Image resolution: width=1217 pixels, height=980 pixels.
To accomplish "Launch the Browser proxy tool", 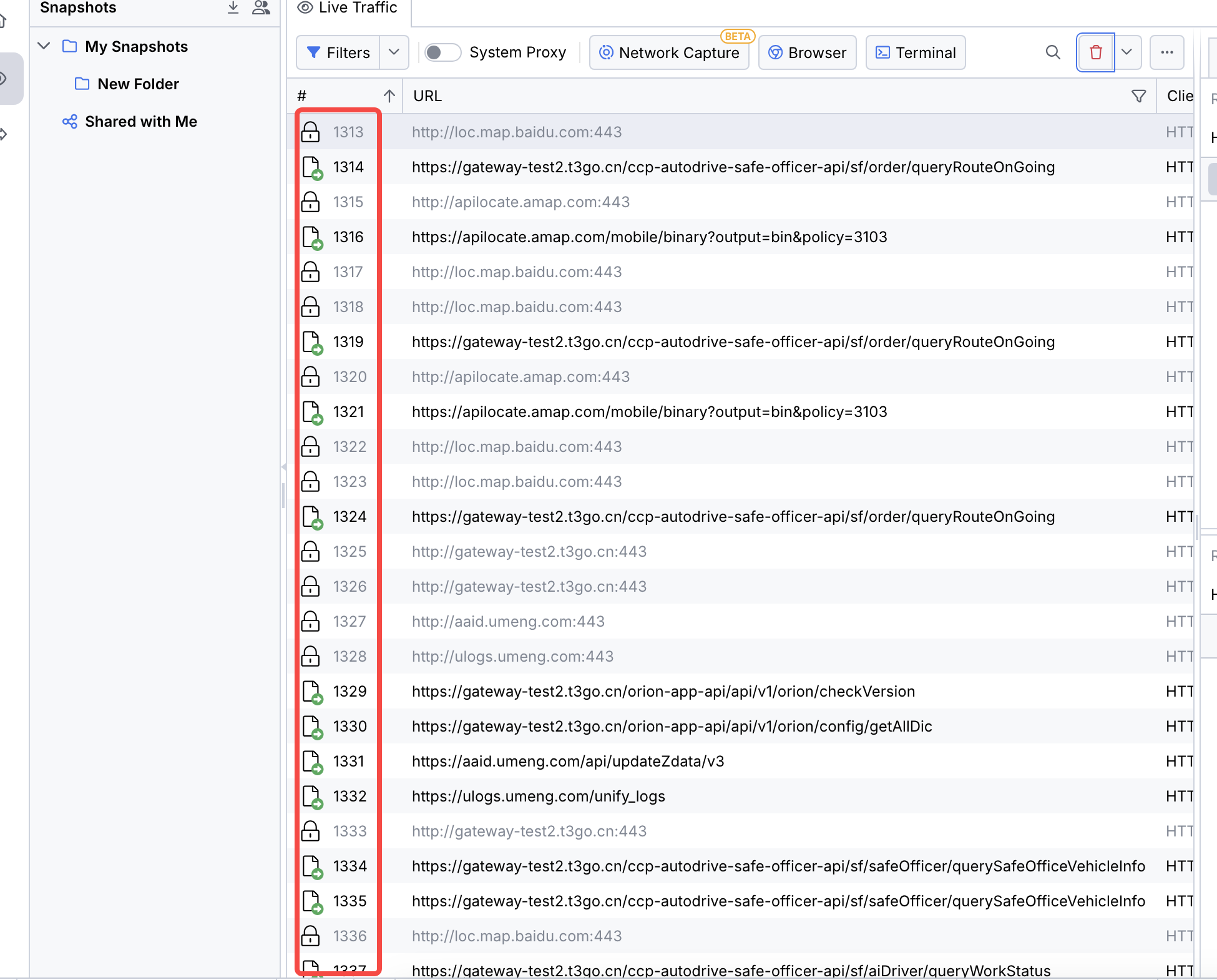I will [807, 52].
